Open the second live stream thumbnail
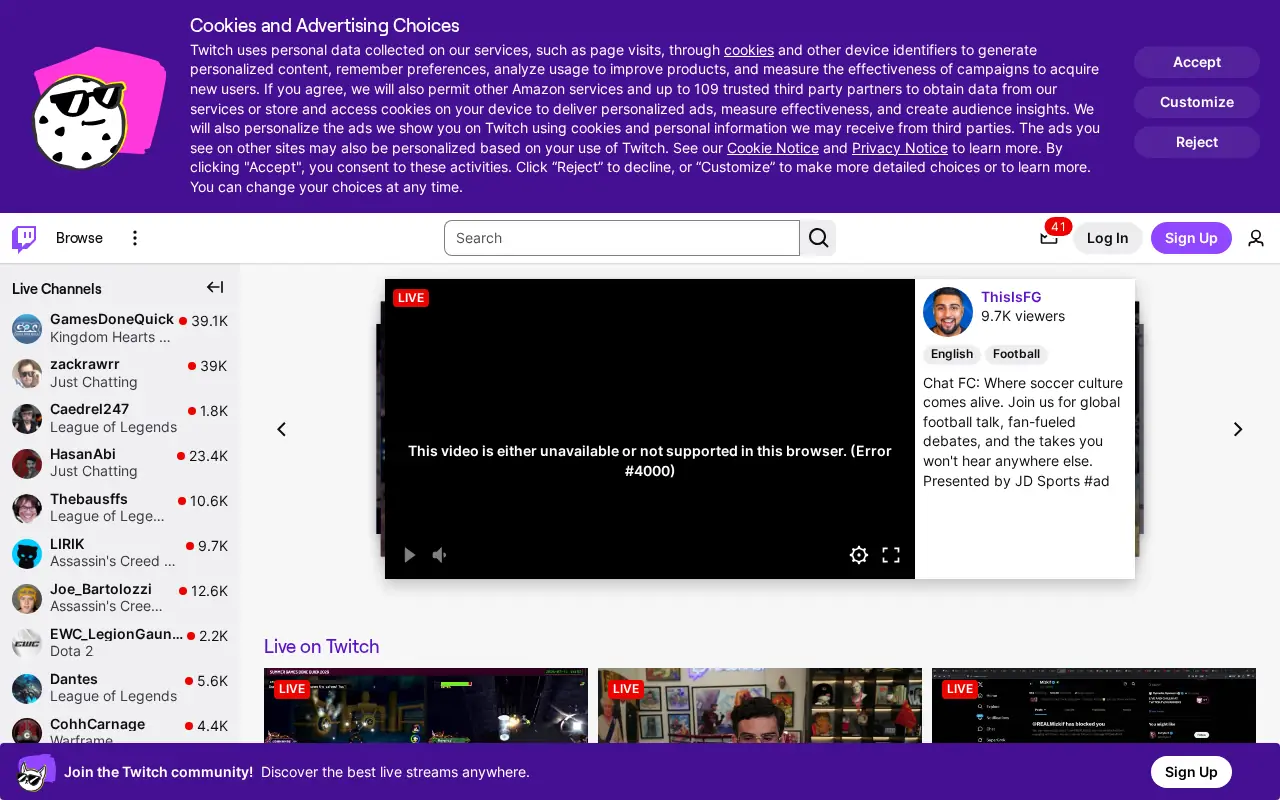The width and height of the screenshot is (1280, 800). [x=760, y=706]
